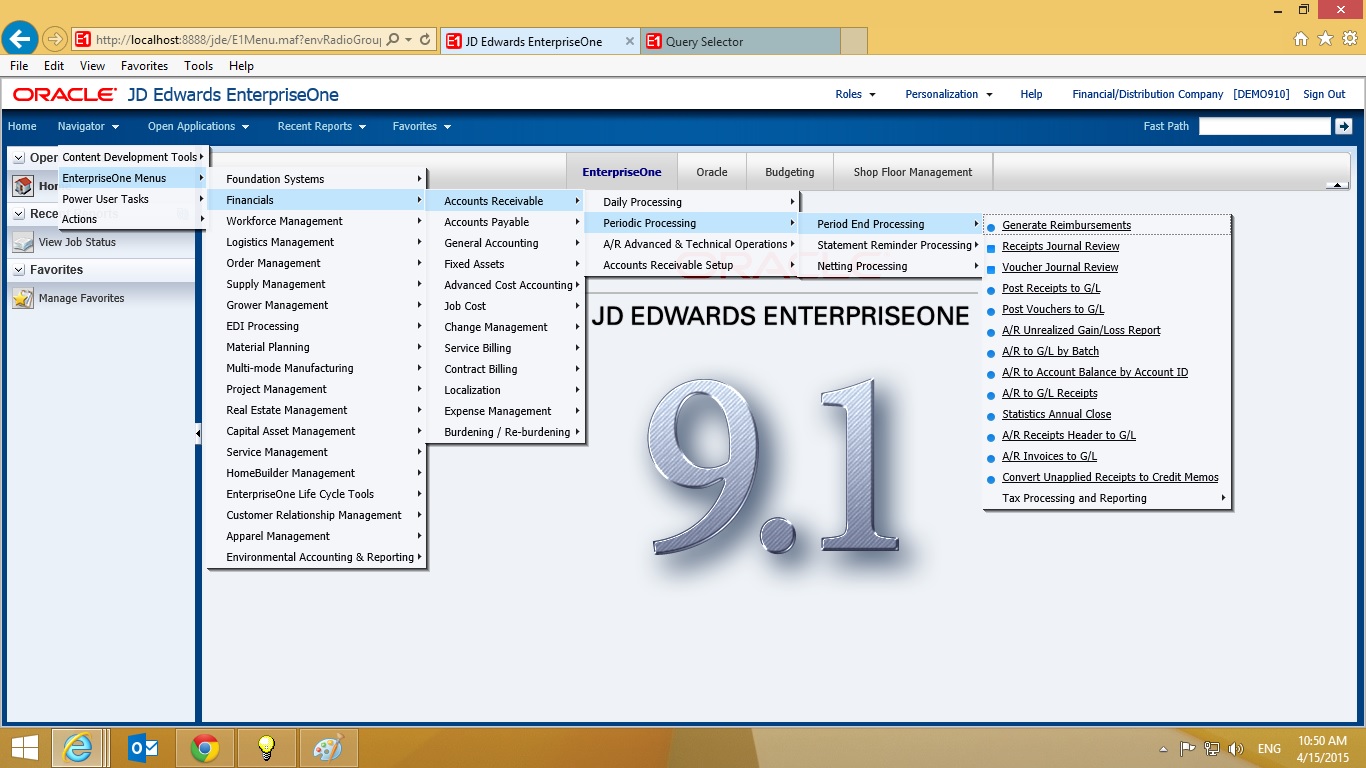
Task: Expand Tax Processing and Reporting submenu
Action: pos(1107,498)
